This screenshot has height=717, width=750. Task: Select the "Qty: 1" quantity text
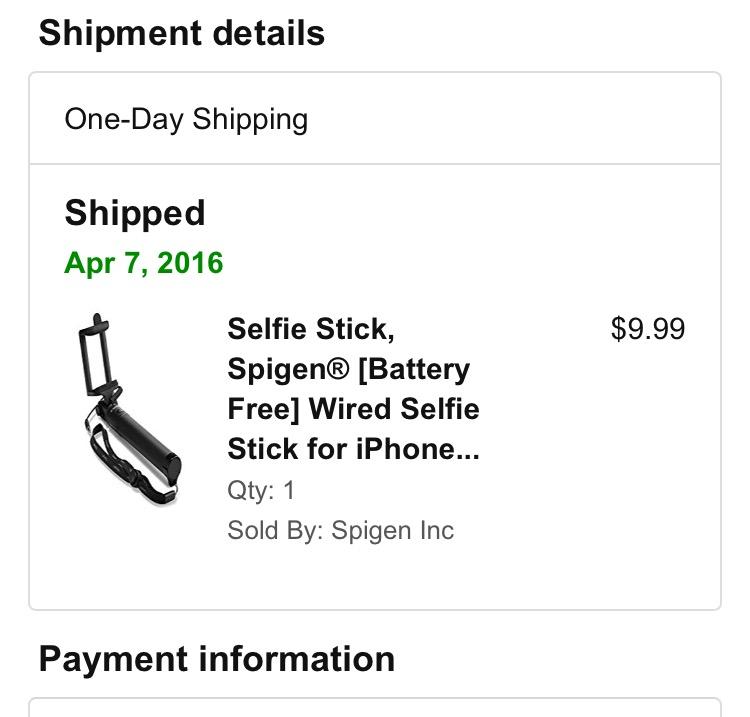point(261,490)
